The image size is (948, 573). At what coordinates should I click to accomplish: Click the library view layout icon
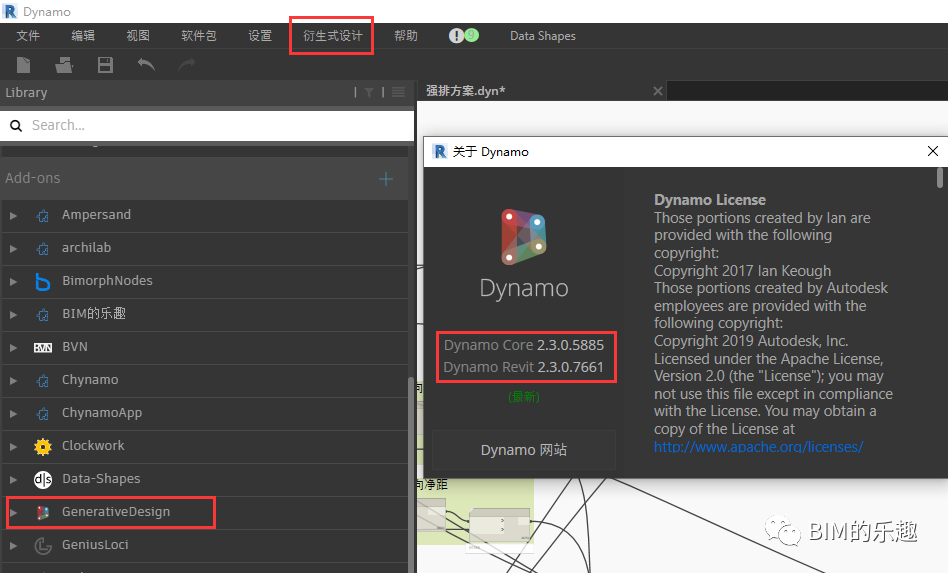[x=398, y=92]
